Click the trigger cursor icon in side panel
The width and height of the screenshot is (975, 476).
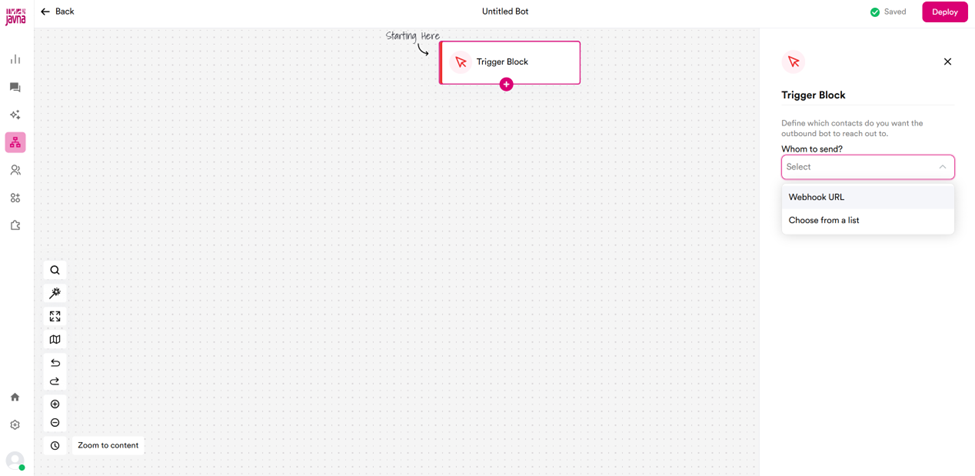click(x=793, y=62)
